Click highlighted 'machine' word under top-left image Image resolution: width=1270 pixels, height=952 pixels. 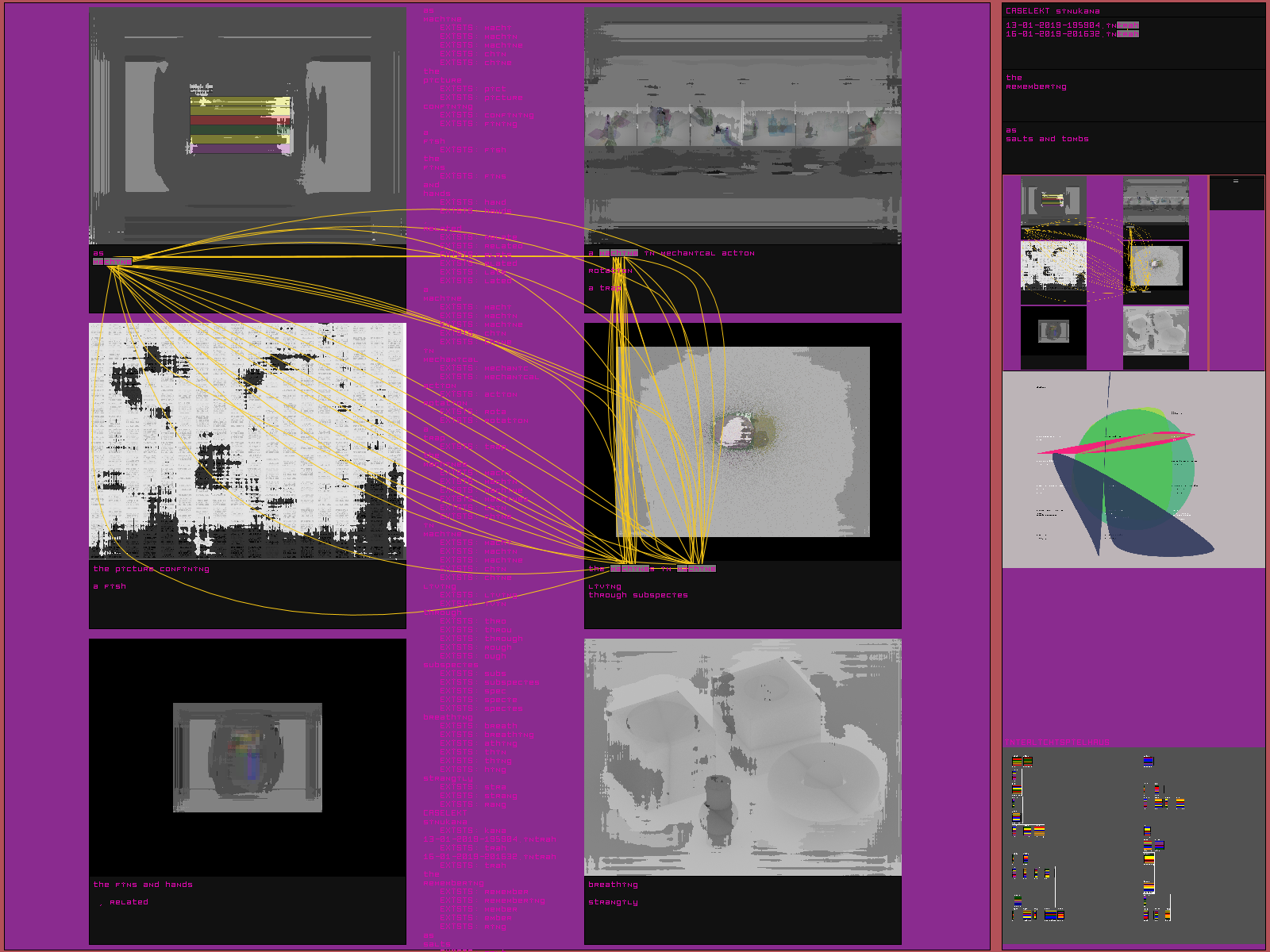112,262
